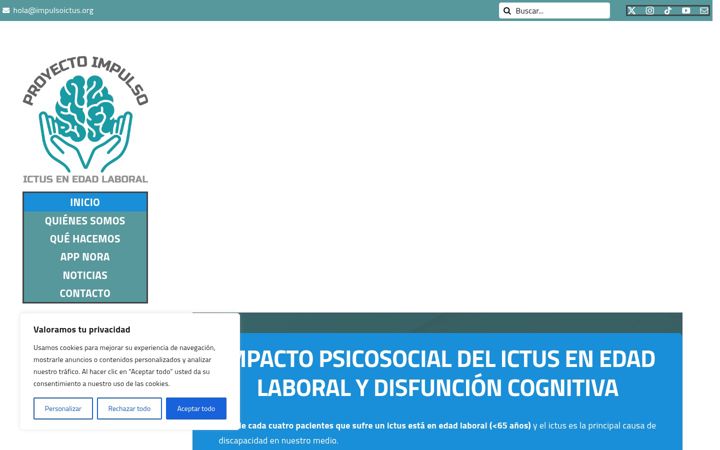
Task: Click the 'ICTUS EN EDAD LABORAL' logo caption
Action: pyautogui.click(x=85, y=179)
